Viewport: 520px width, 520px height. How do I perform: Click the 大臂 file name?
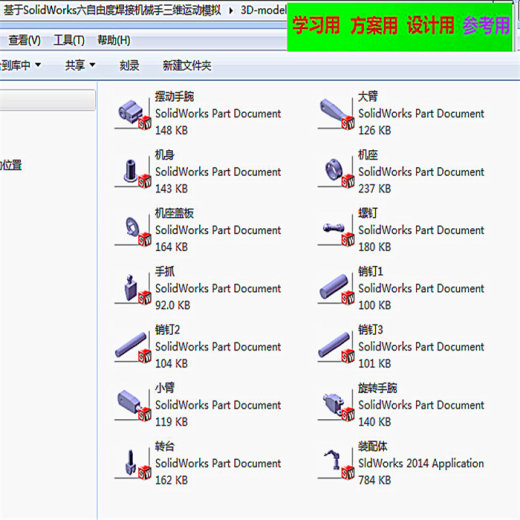click(368, 97)
